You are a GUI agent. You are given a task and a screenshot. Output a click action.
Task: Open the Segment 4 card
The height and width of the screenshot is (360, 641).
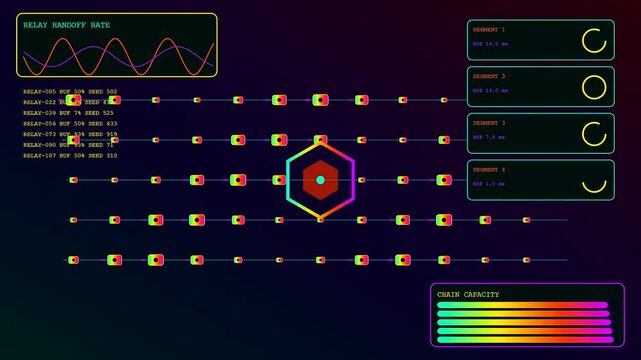pos(541,180)
